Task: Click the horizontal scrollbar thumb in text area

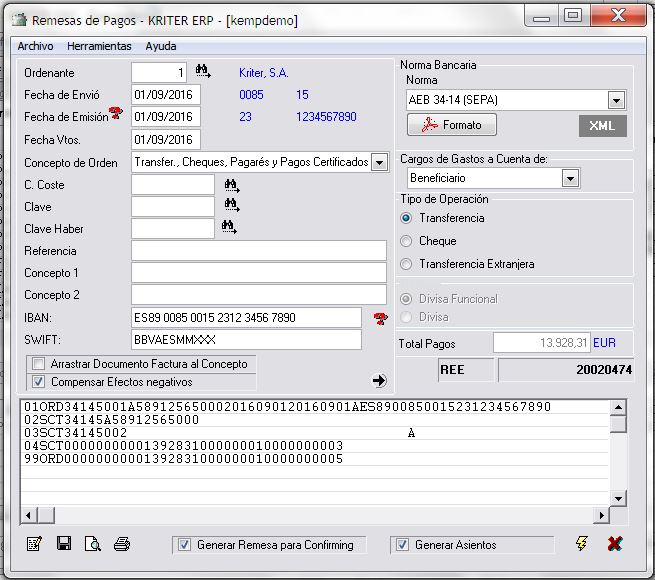Action: [46, 515]
